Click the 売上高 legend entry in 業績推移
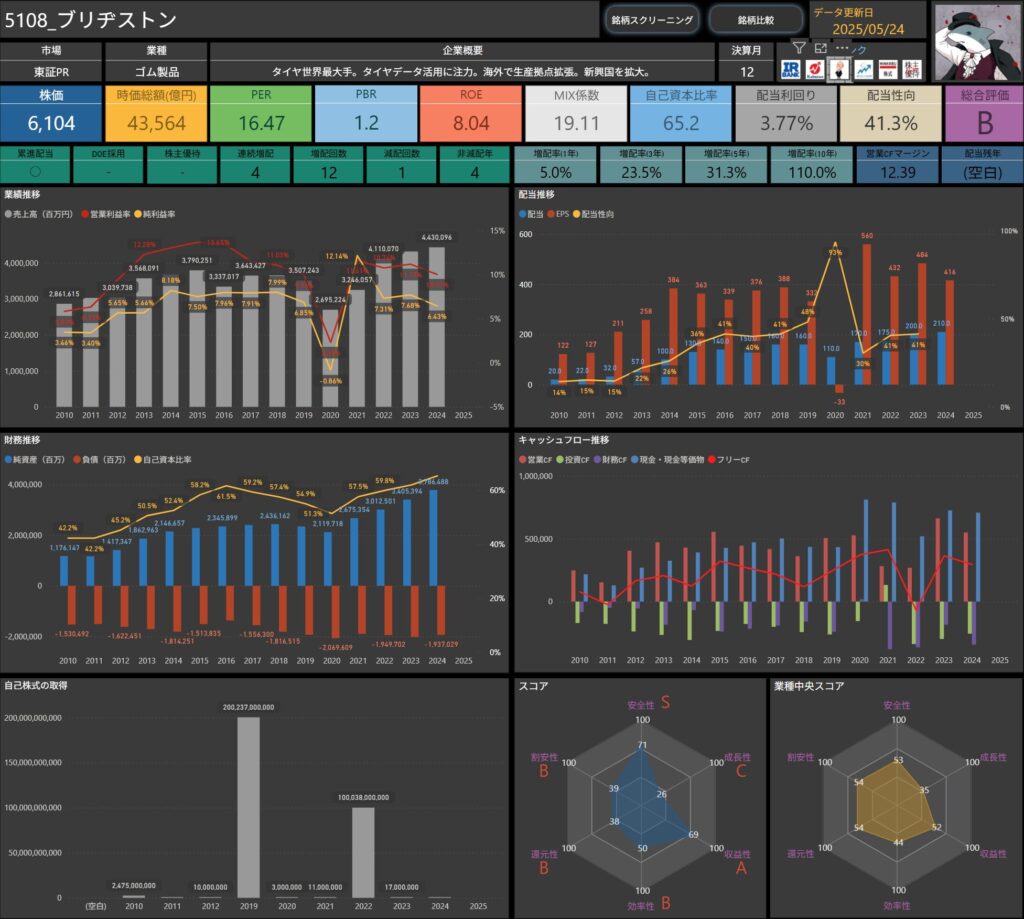 38,214
